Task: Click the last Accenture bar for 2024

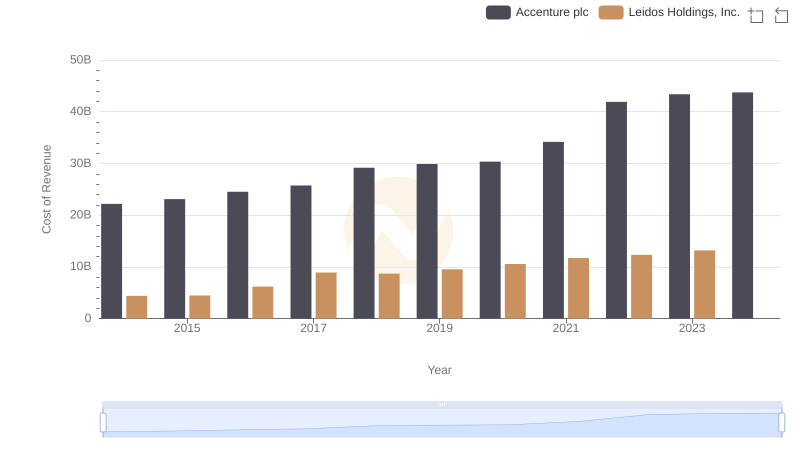Action: tap(742, 206)
